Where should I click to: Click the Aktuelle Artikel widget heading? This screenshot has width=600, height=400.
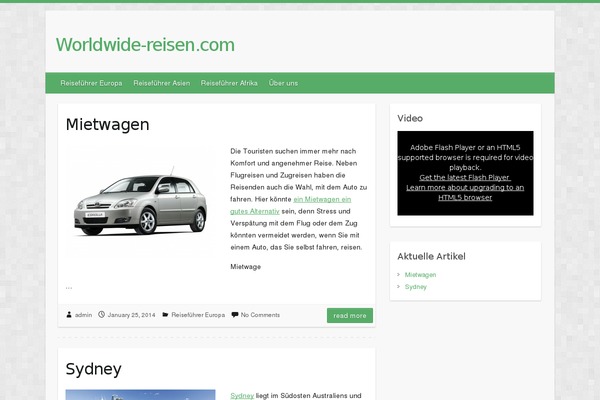(x=431, y=256)
